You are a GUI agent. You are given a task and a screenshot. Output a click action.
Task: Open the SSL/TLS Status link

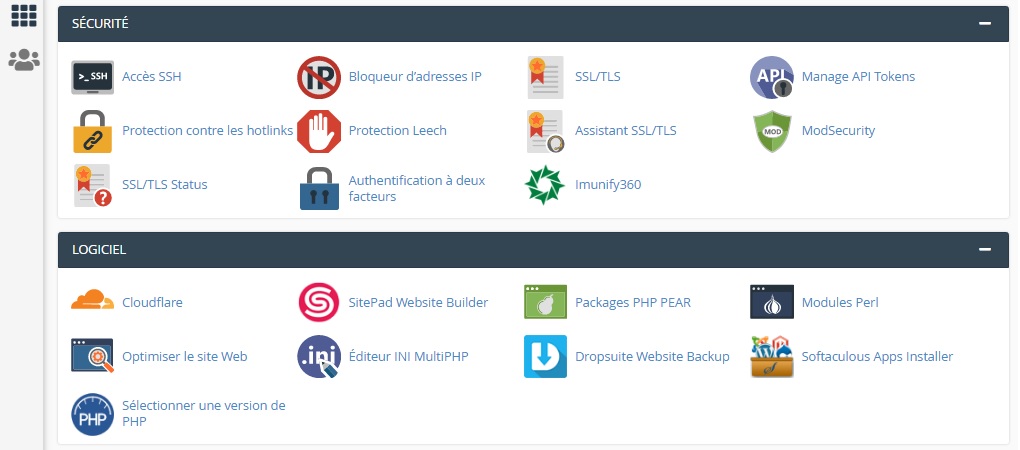pos(164,185)
